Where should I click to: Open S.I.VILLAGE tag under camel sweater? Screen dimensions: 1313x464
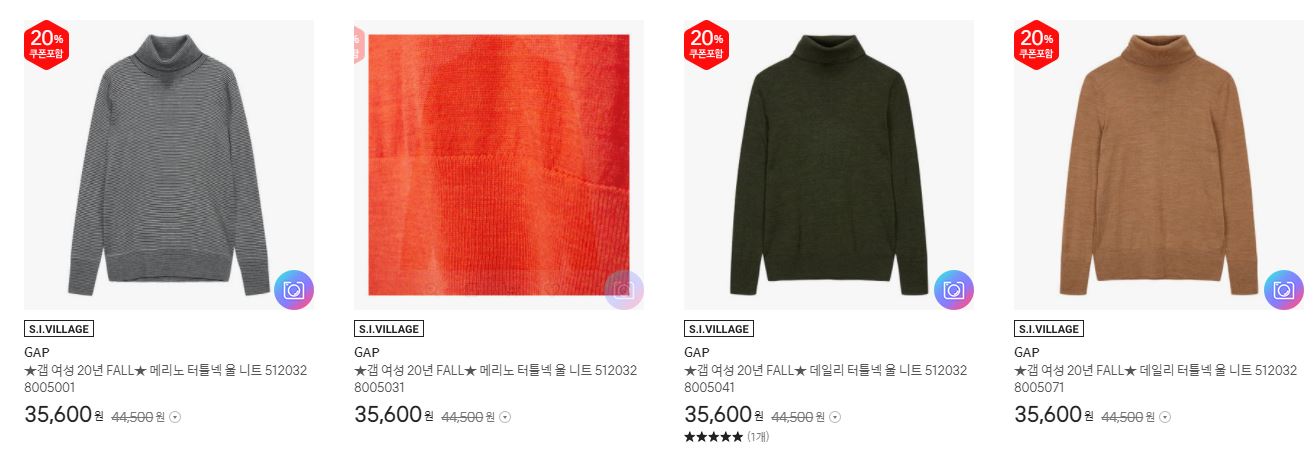coord(1049,329)
